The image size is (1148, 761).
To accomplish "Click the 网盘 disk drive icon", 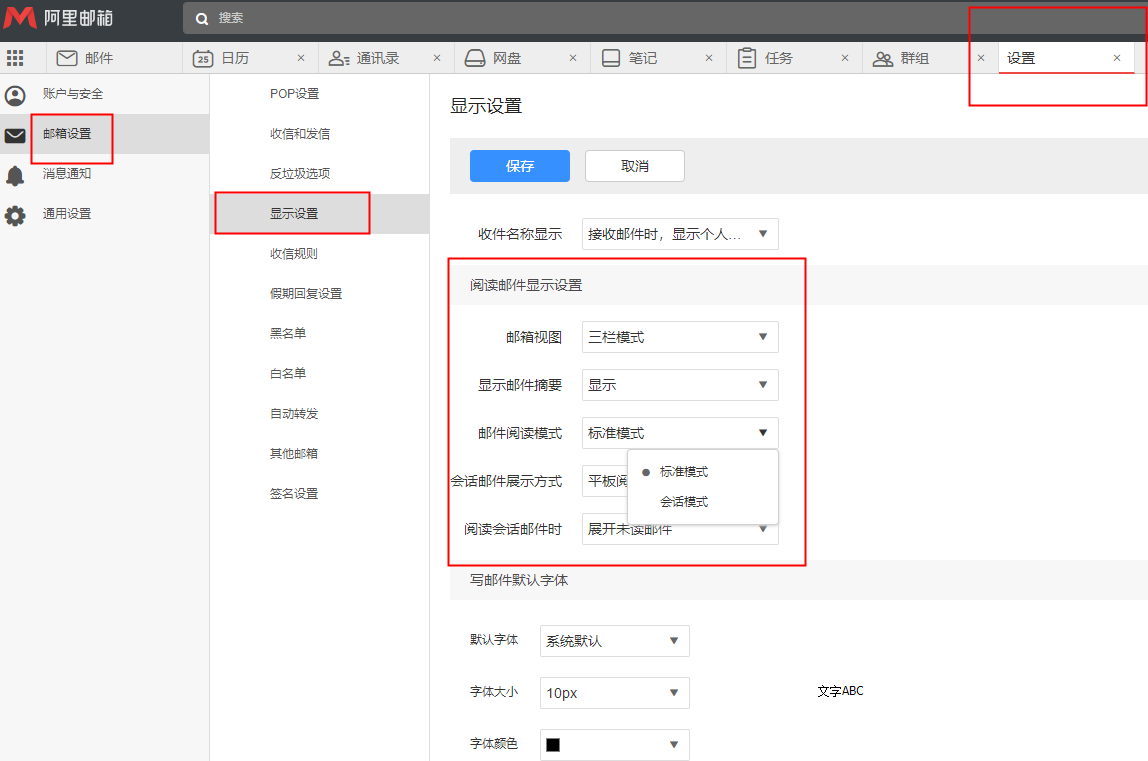I will point(475,58).
